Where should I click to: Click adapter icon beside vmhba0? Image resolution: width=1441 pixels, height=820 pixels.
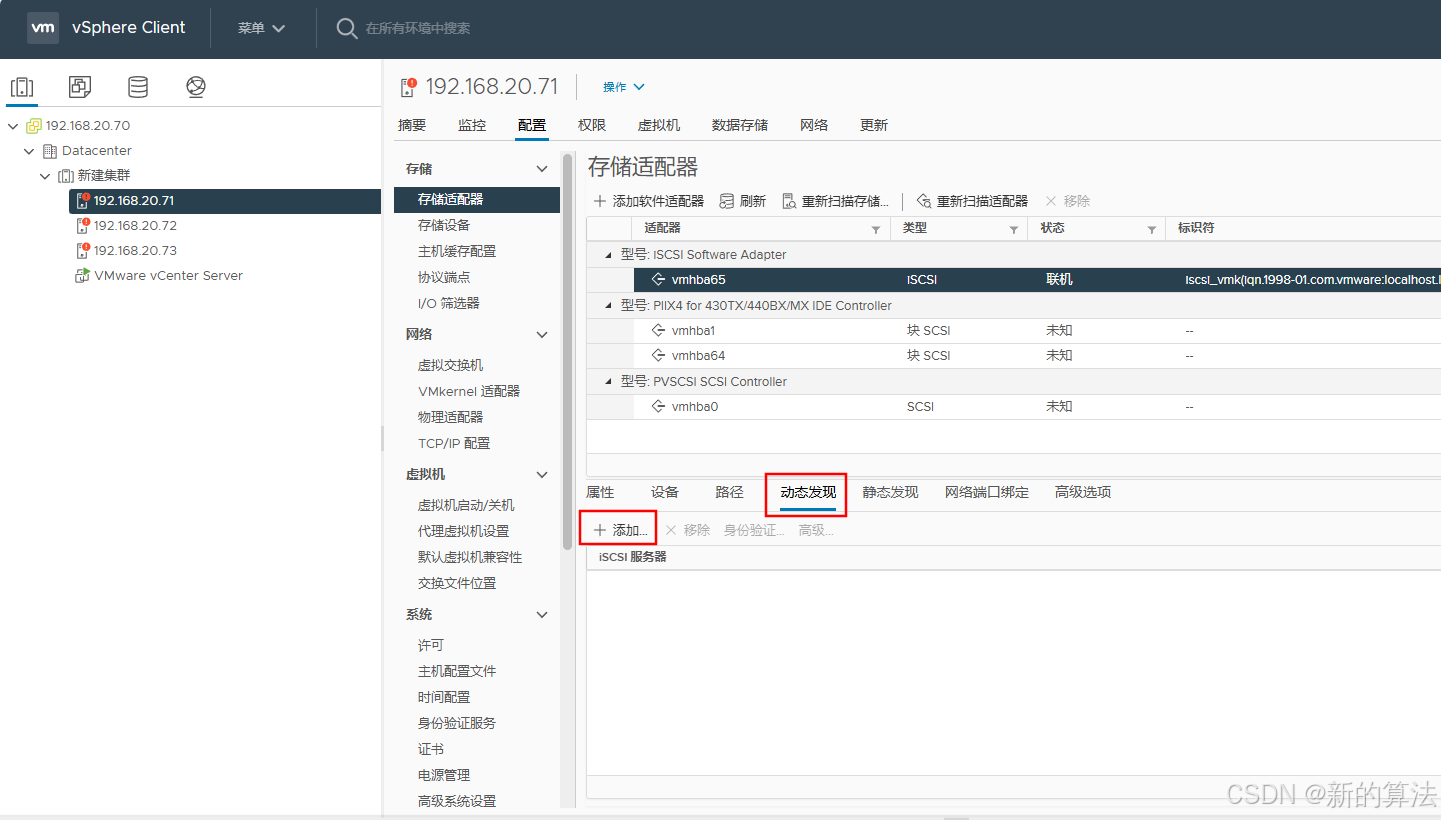click(658, 406)
